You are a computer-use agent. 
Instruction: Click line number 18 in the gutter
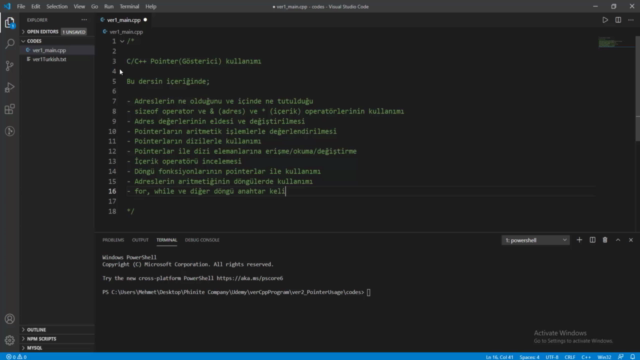click(x=112, y=211)
